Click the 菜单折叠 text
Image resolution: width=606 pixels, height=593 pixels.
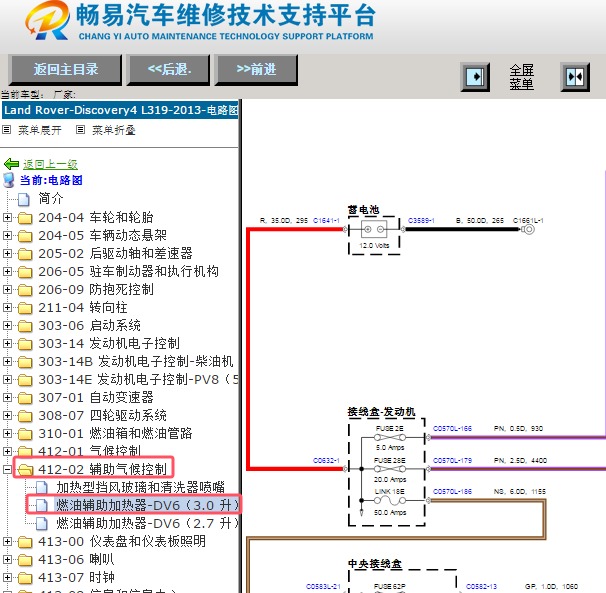(114, 130)
